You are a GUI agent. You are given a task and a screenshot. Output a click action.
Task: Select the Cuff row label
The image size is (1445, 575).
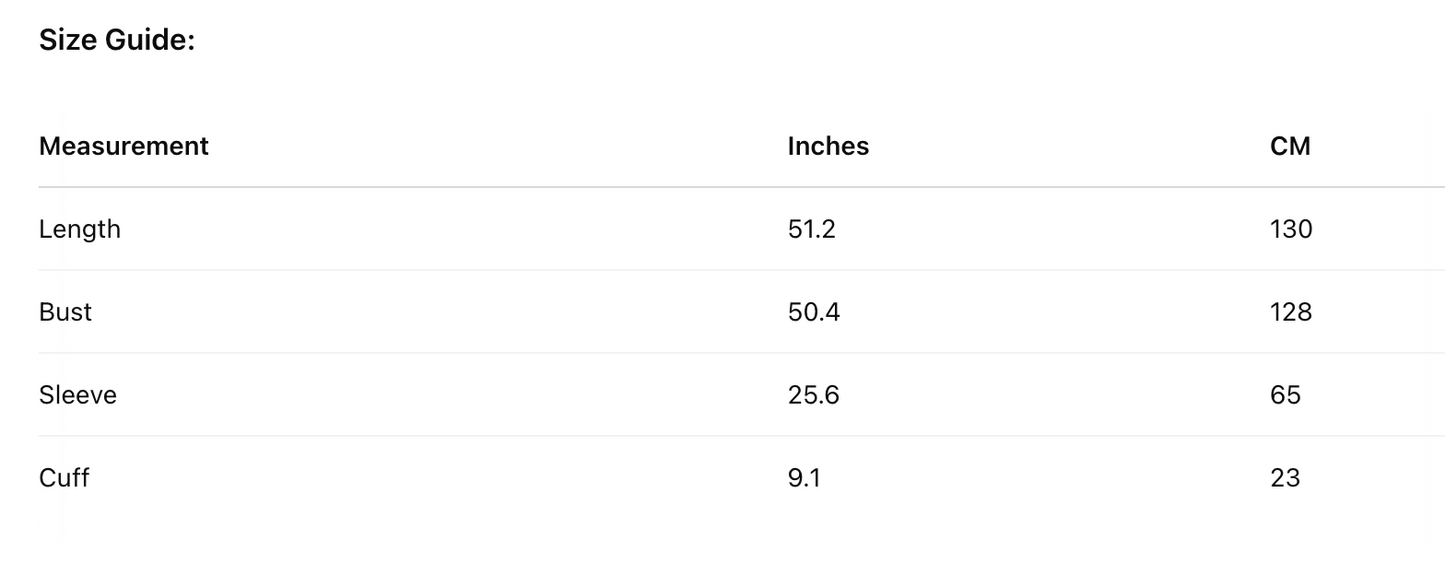[64, 478]
